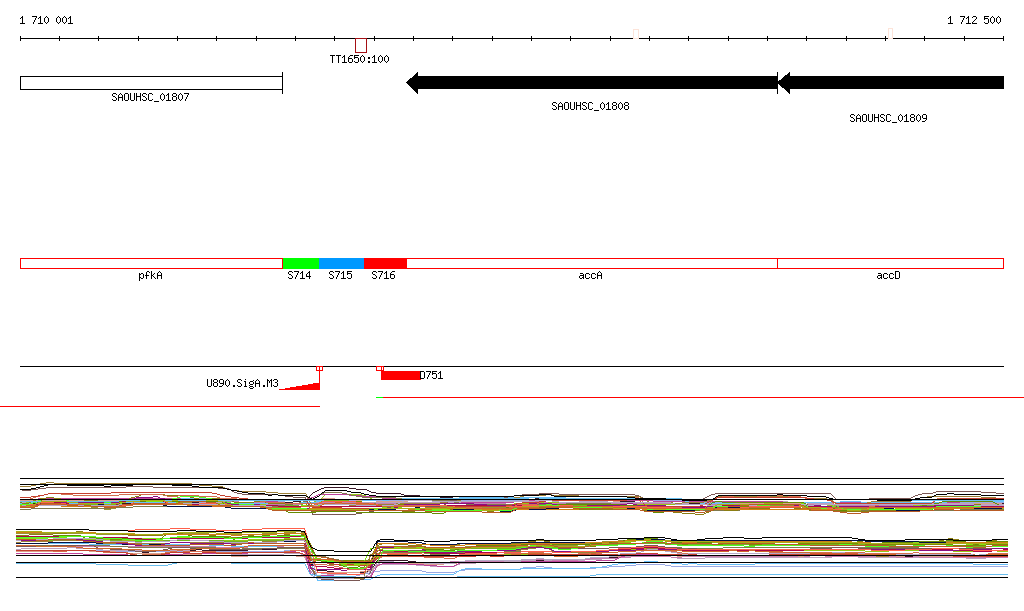
Task: Select the blue S715 segment
Action: [x=341, y=263]
